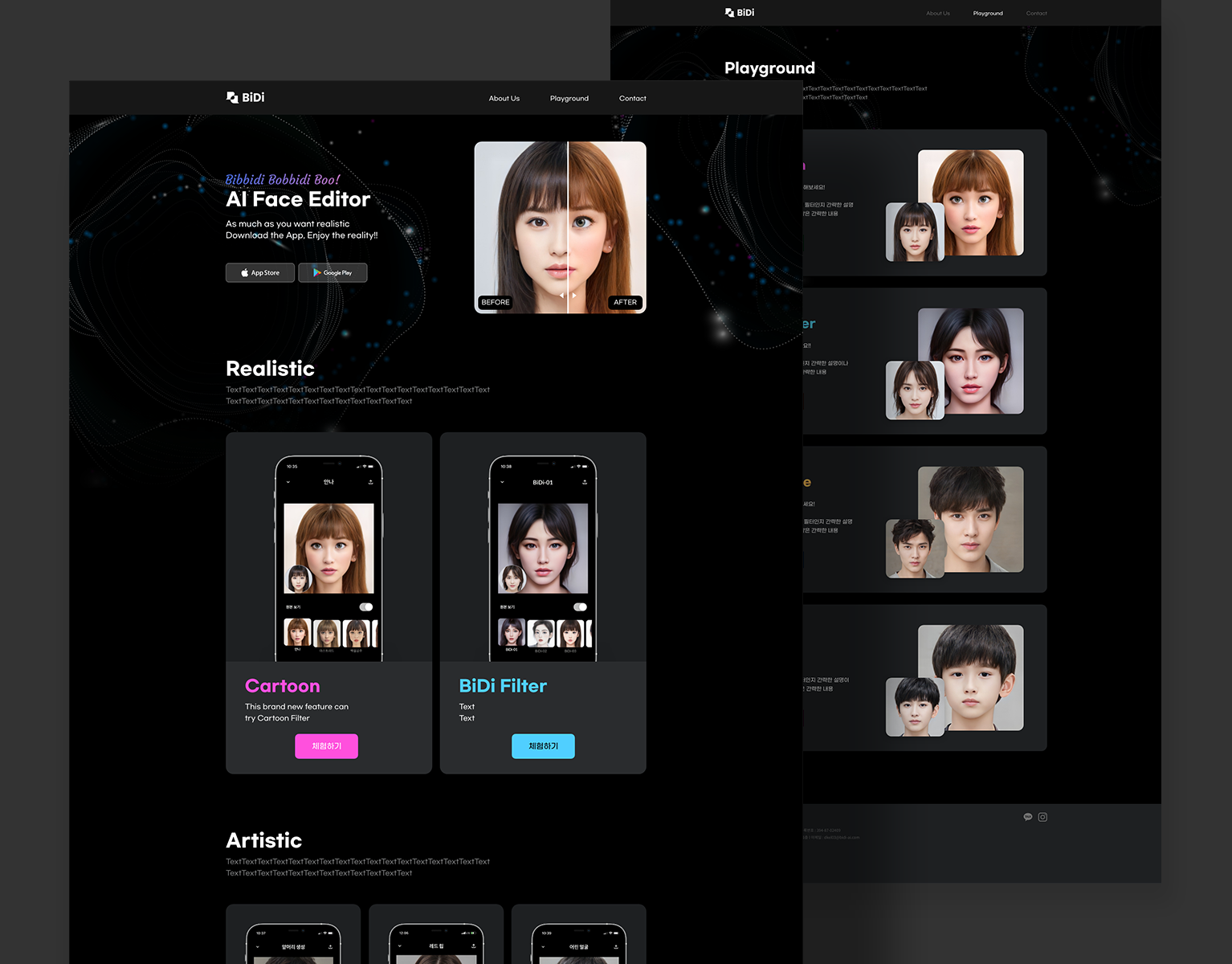The width and height of the screenshot is (1232, 964).
Task: Tap the share icon in the 레드 립 phone
Action: [473, 946]
